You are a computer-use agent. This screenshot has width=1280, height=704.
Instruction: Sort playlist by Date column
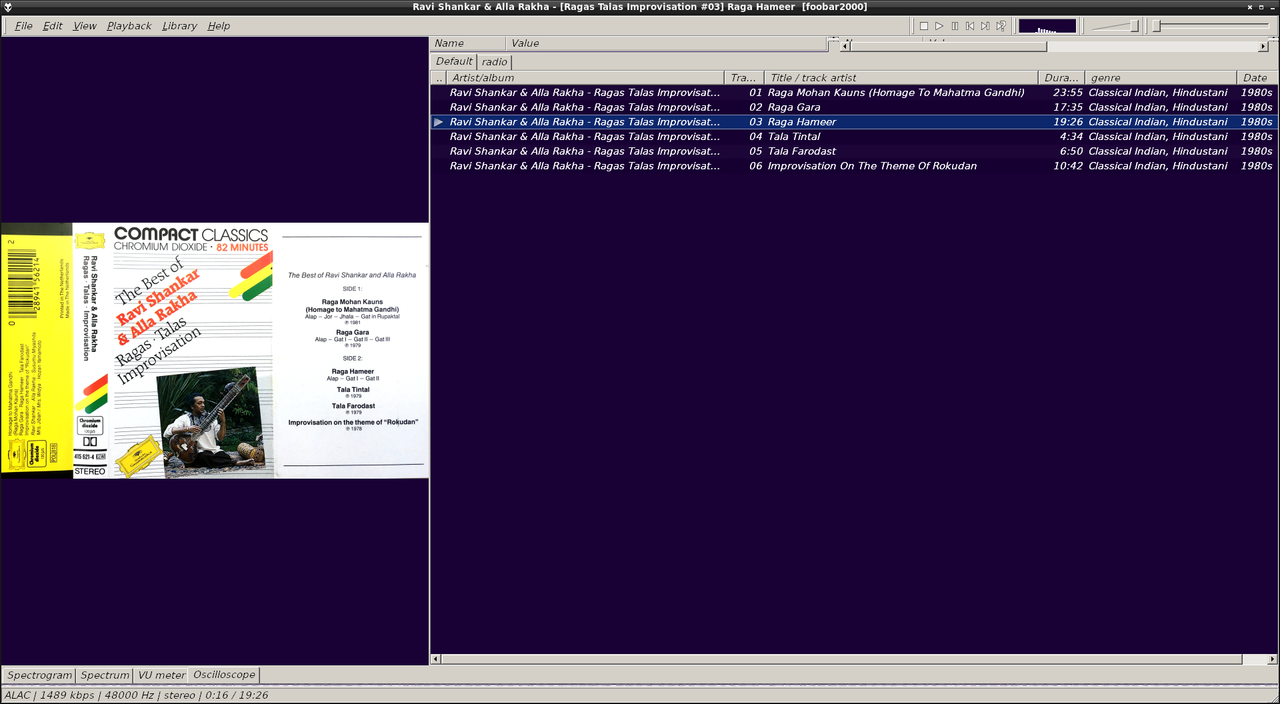click(x=1258, y=77)
